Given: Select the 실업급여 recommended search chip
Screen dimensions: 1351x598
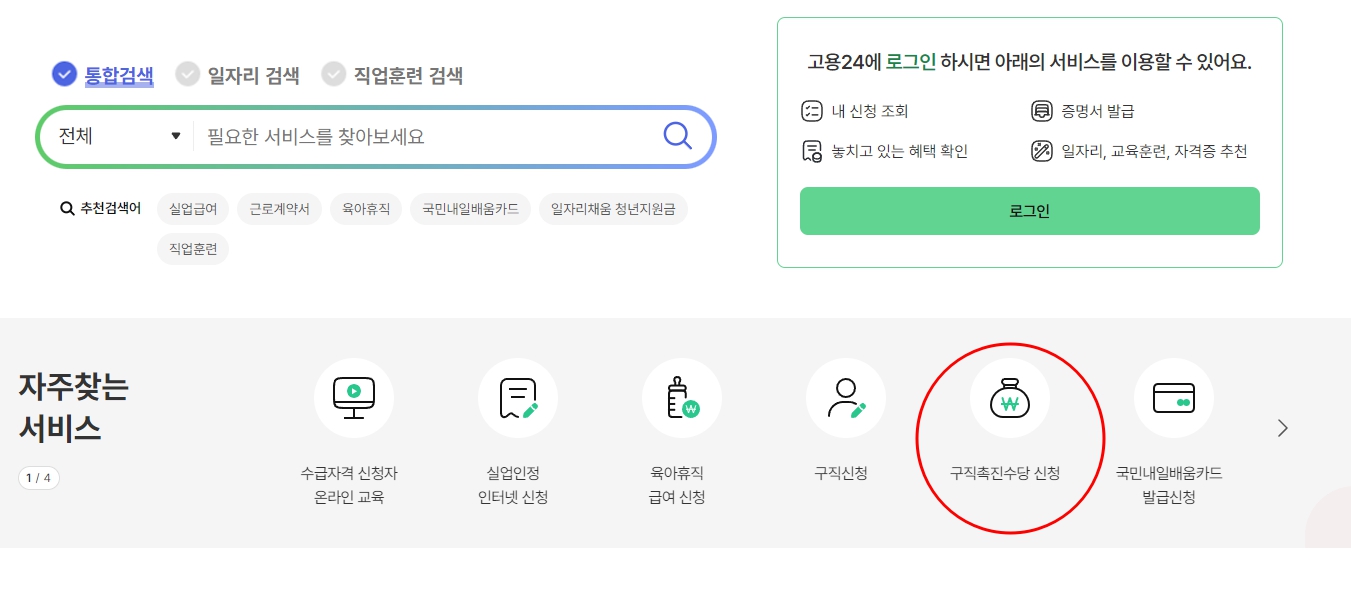Looking at the screenshot, I should point(192,208).
